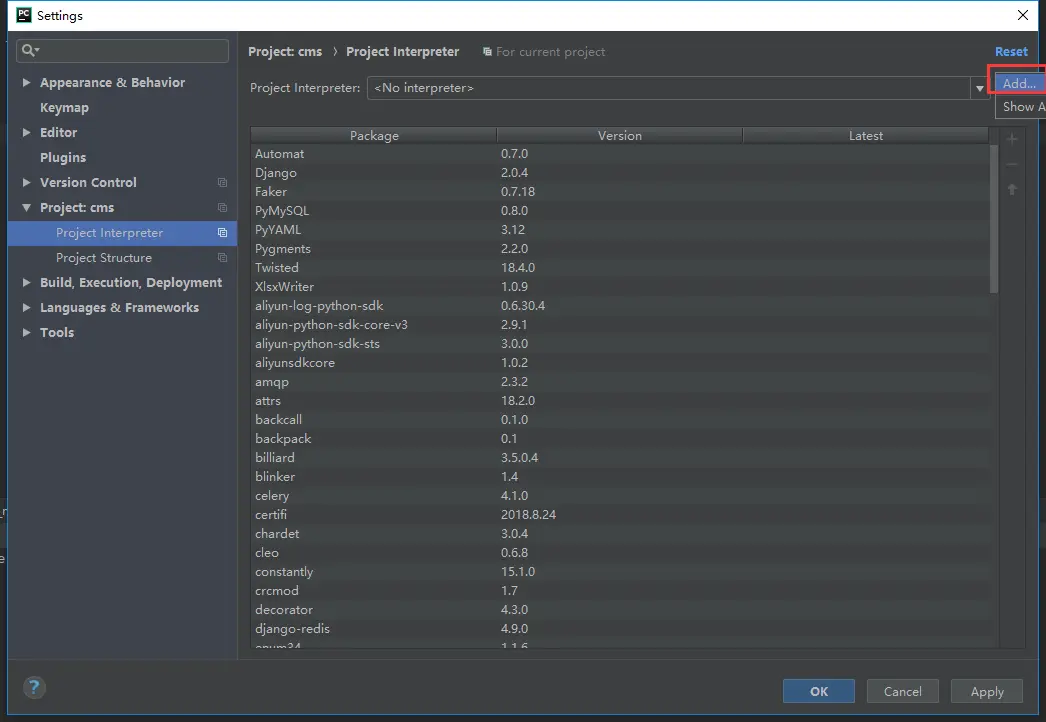Click the OK button

click(x=819, y=691)
